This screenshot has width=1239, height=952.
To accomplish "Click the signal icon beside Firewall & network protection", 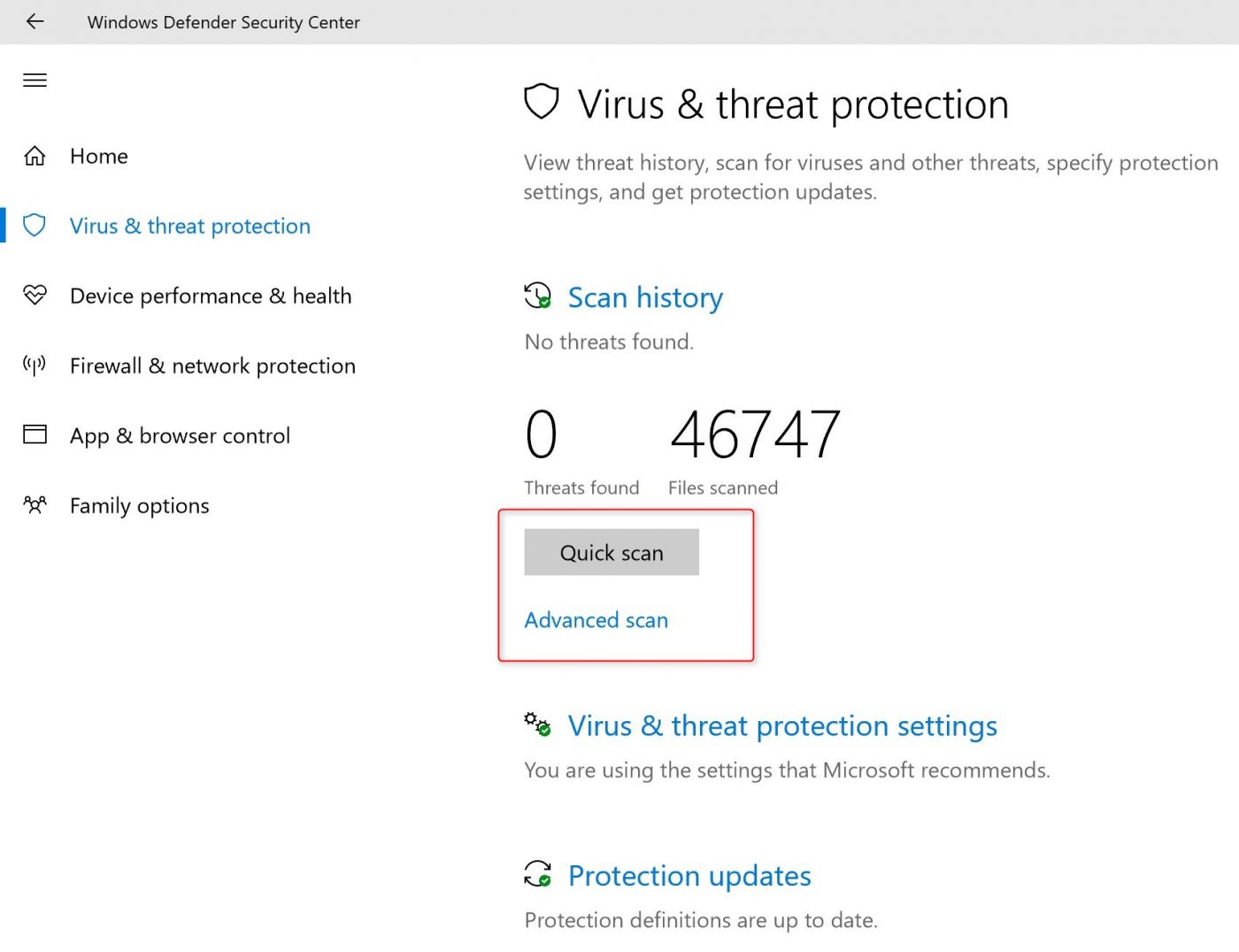I will pyautogui.click(x=35, y=365).
